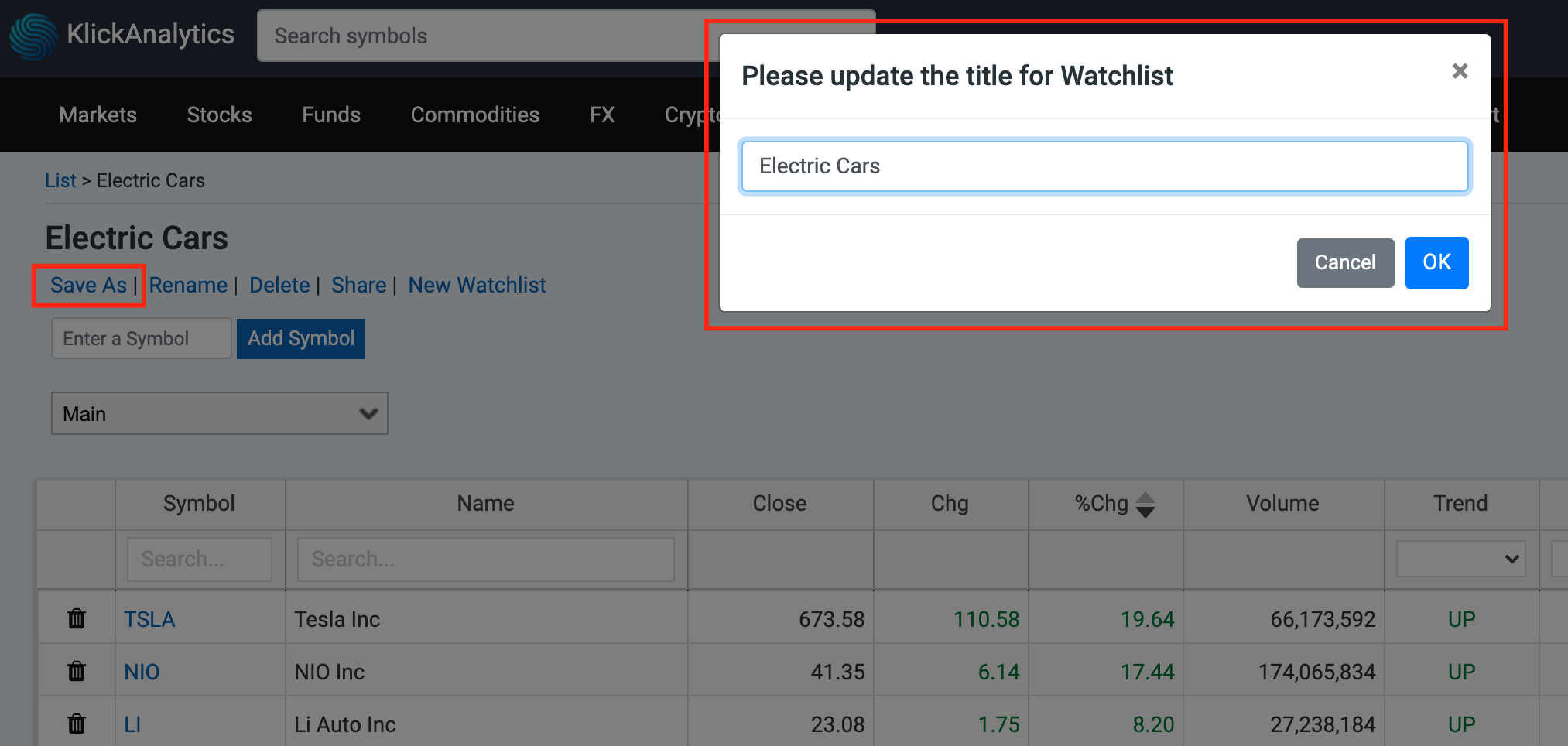1568x746 pixels.
Task: Delete the TSLA row with trash icon
Action: pyautogui.click(x=77, y=619)
